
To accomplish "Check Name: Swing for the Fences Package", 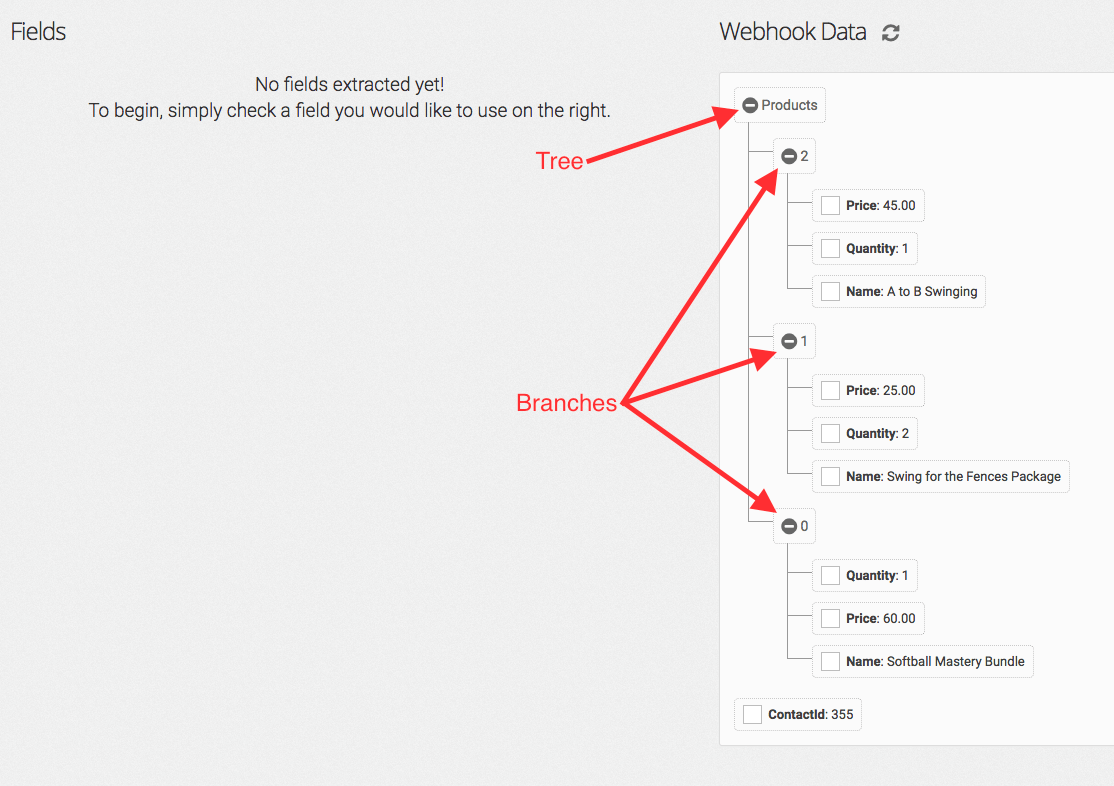I will tap(830, 476).
